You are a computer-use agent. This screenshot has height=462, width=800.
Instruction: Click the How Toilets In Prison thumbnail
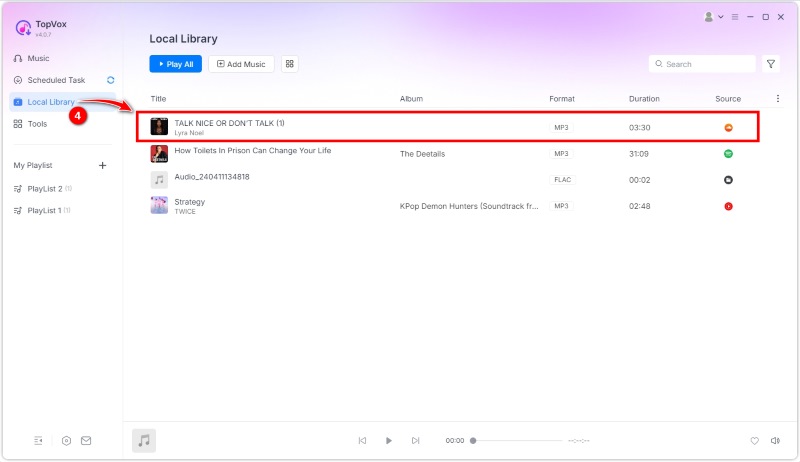tap(159, 153)
